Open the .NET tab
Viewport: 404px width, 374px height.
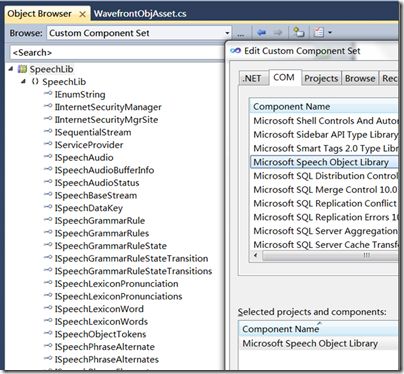point(252,78)
